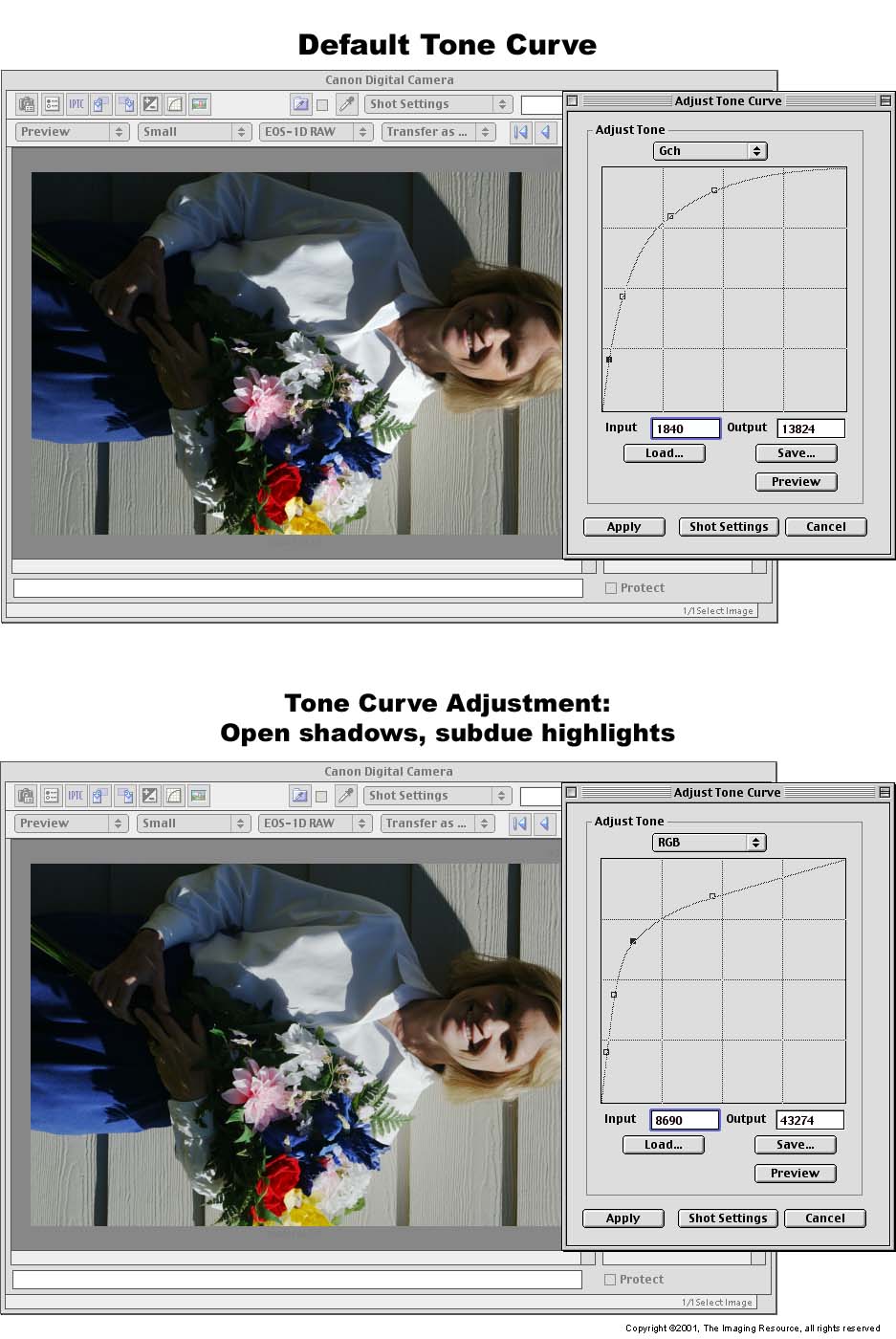Click the camera icon in the bottom window toolbar
Viewport: 896px width, 1339px height.
(27, 796)
